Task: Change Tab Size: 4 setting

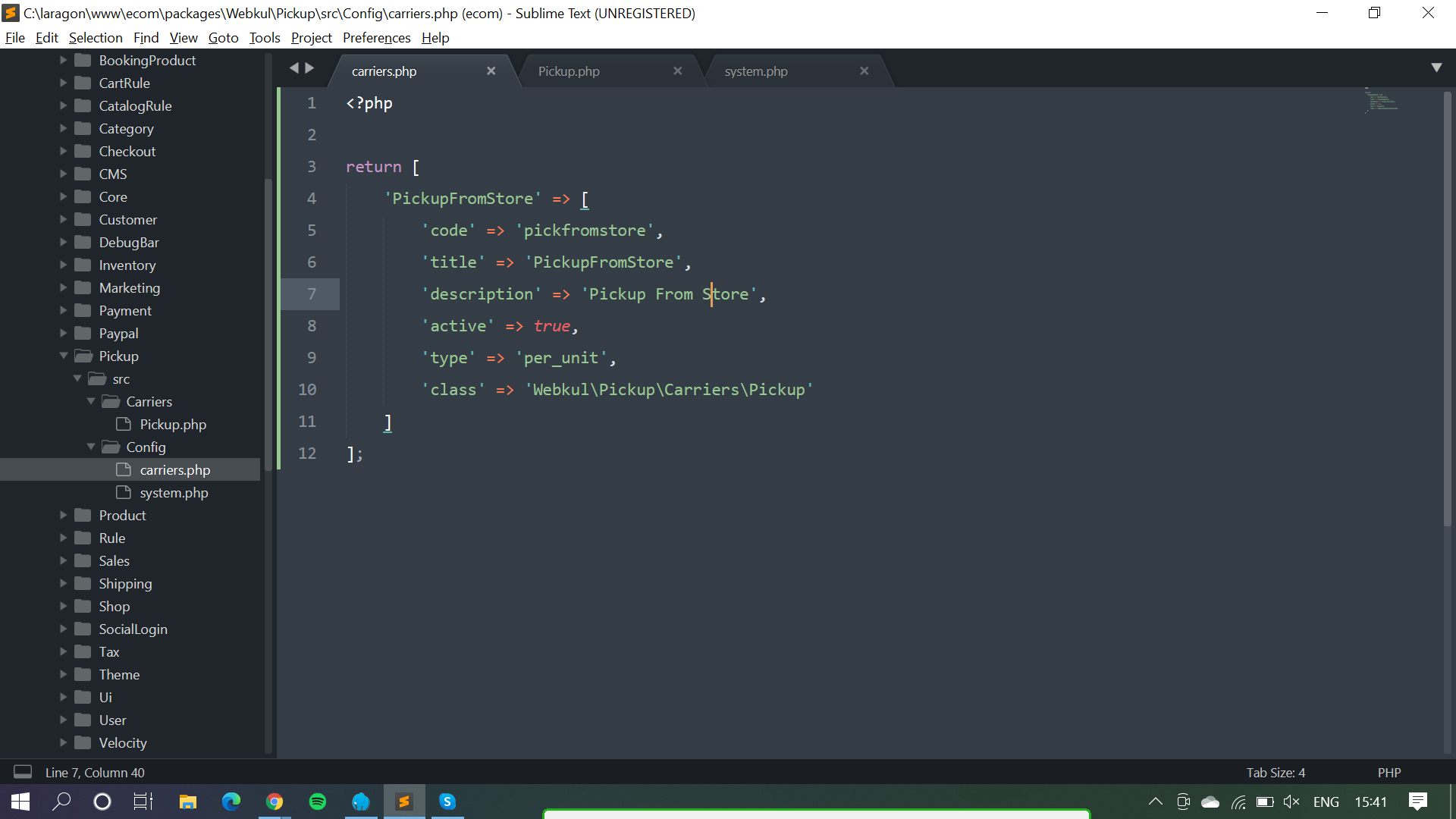Action: 1276,772
